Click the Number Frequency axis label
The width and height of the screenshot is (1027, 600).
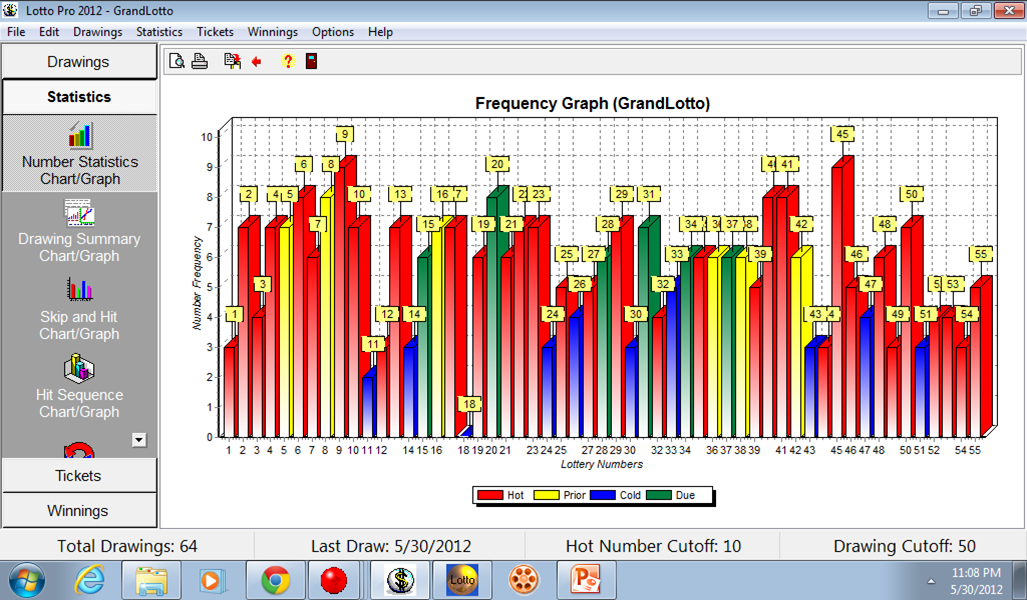196,283
